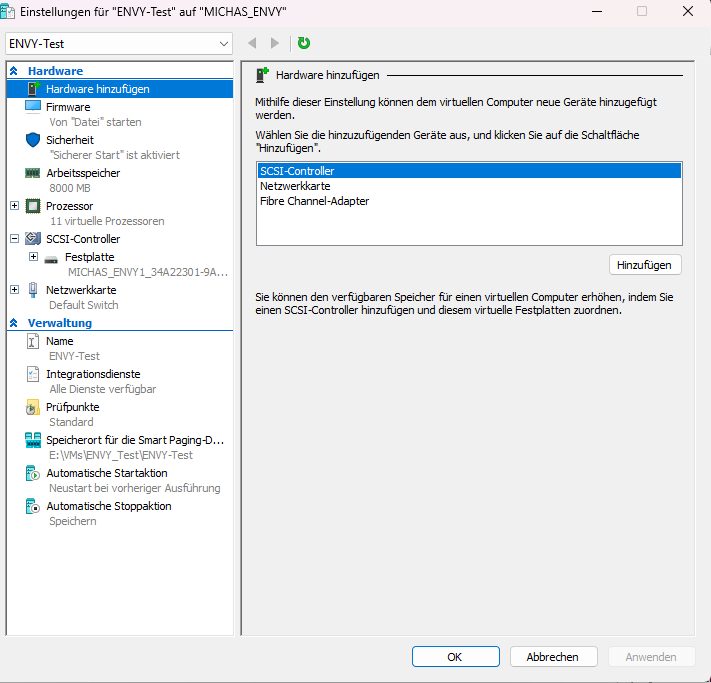The height and width of the screenshot is (683, 711).
Task: Click the back navigation arrow
Action: pyautogui.click(x=253, y=43)
